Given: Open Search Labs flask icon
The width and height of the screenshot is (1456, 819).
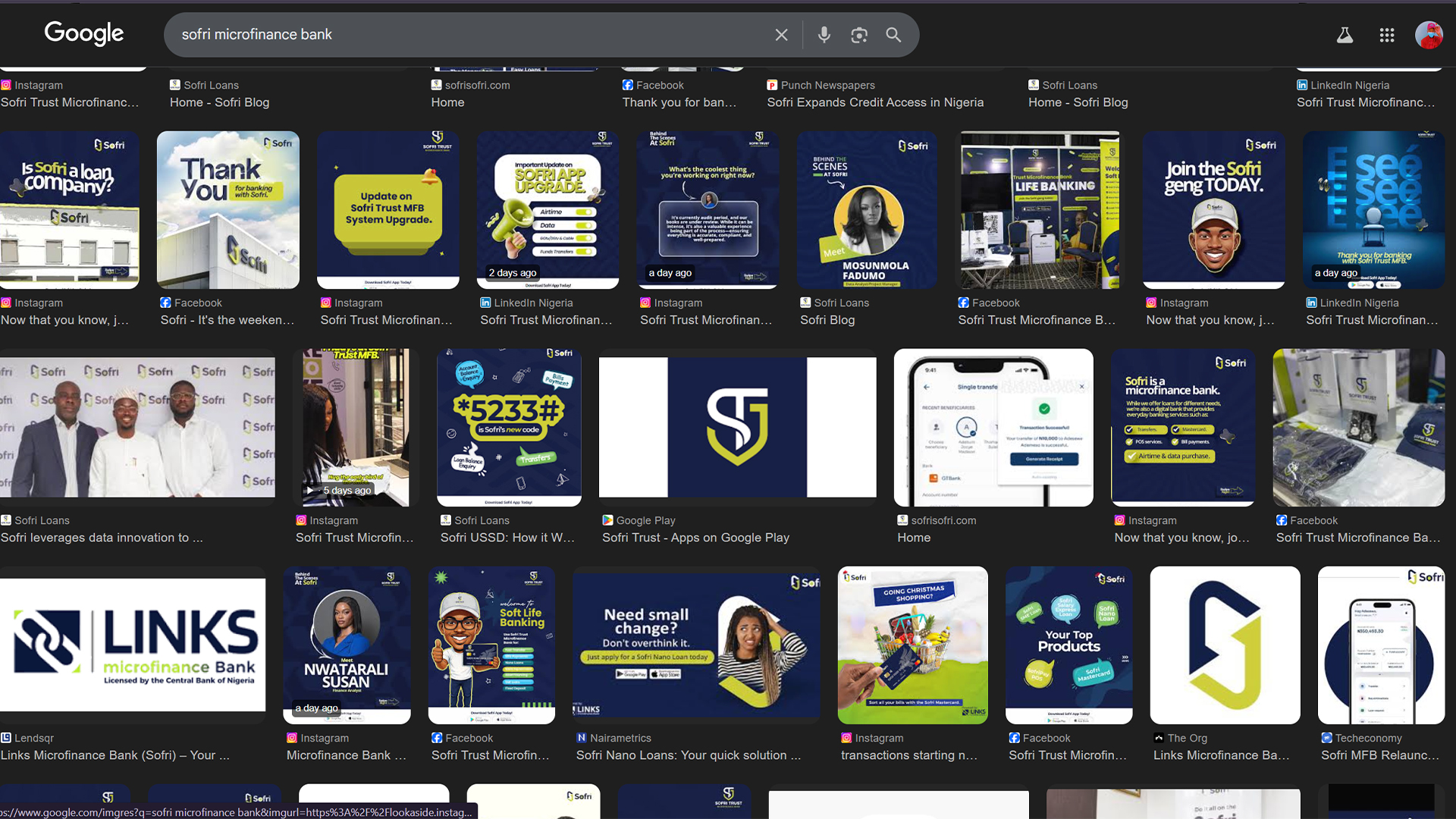Looking at the screenshot, I should pyautogui.click(x=1345, y=35).
